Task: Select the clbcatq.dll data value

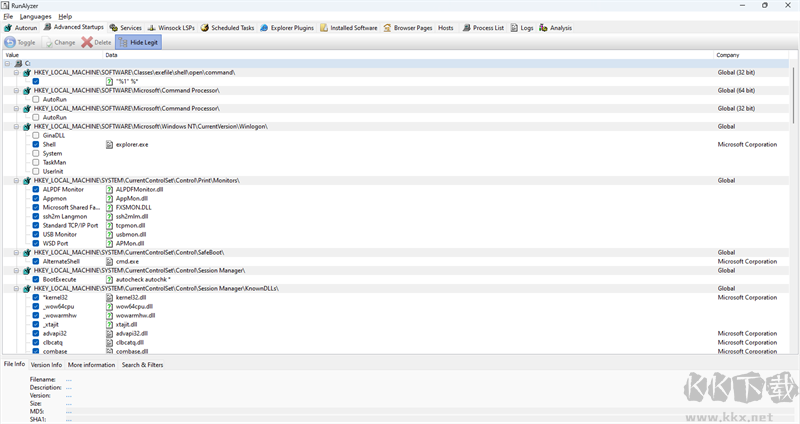Action: [130, 343]
